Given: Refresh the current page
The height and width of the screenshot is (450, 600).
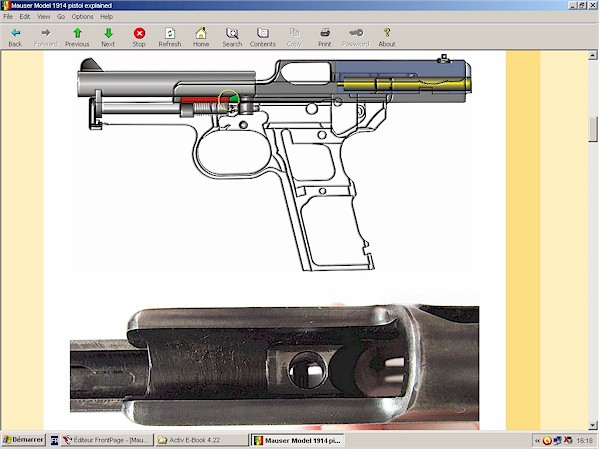Looking at the screenshot, I should 170,38.
